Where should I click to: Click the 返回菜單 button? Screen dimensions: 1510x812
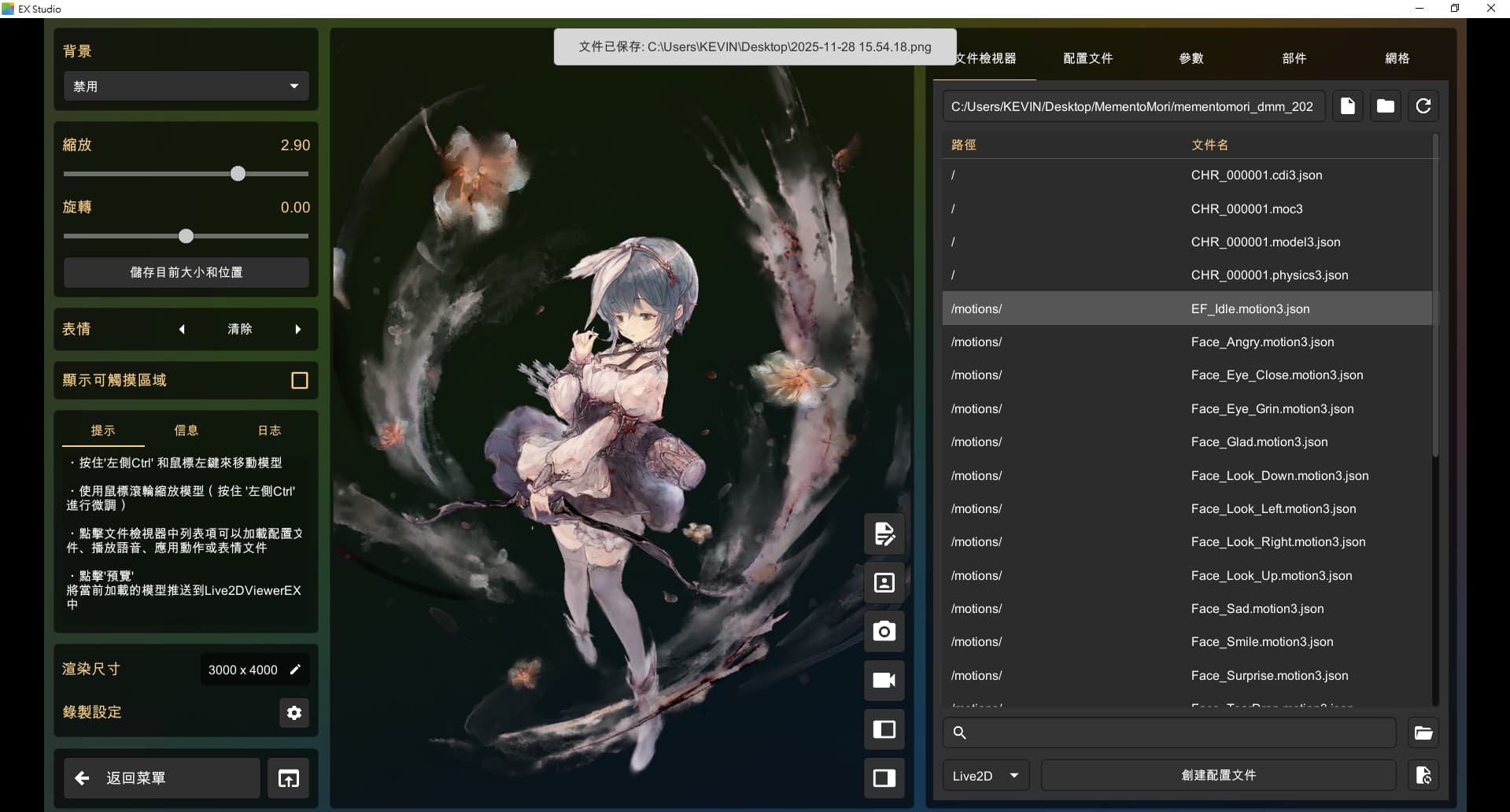coord(161,778)
